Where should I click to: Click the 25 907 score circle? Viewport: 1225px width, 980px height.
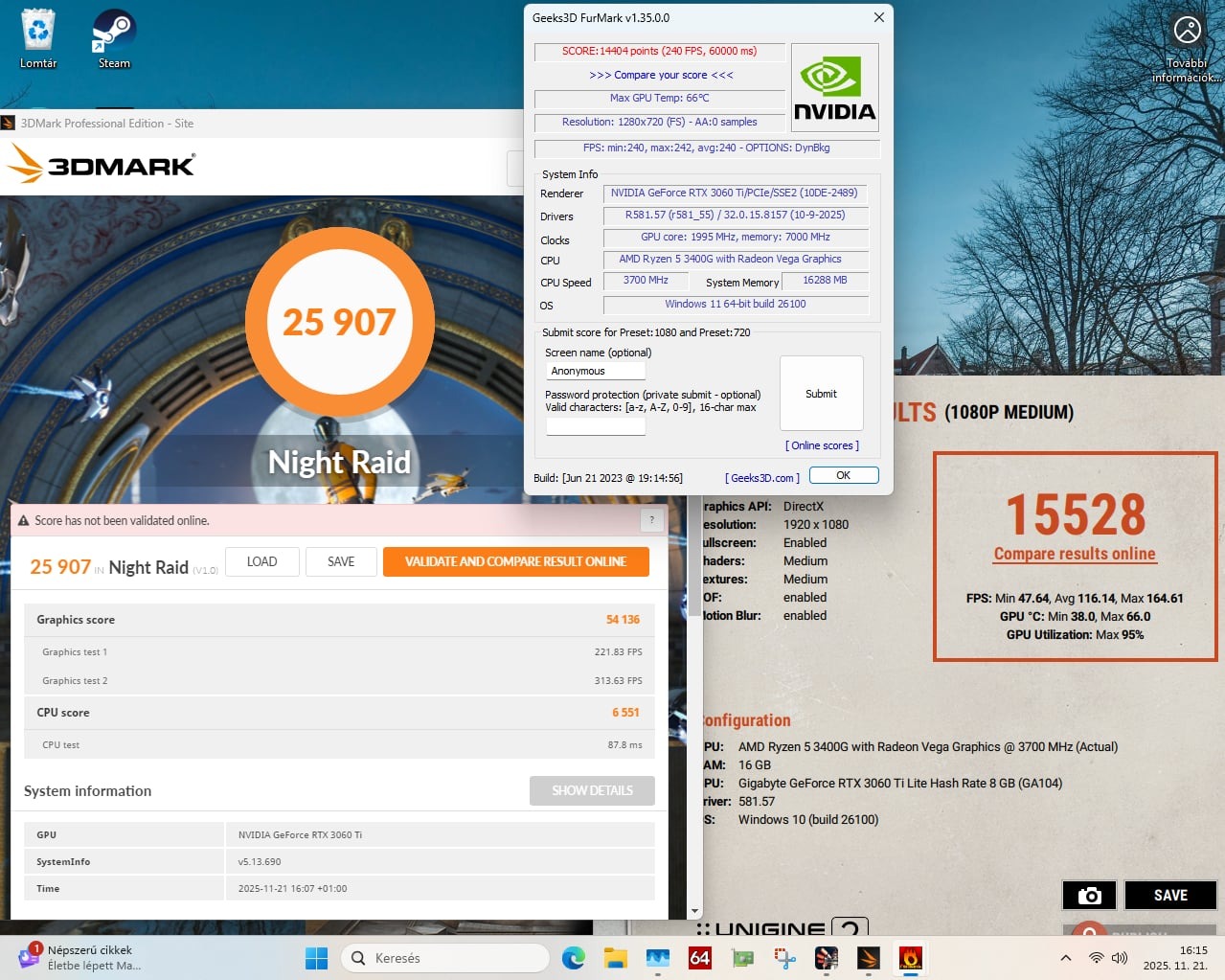tap(339, 322)
